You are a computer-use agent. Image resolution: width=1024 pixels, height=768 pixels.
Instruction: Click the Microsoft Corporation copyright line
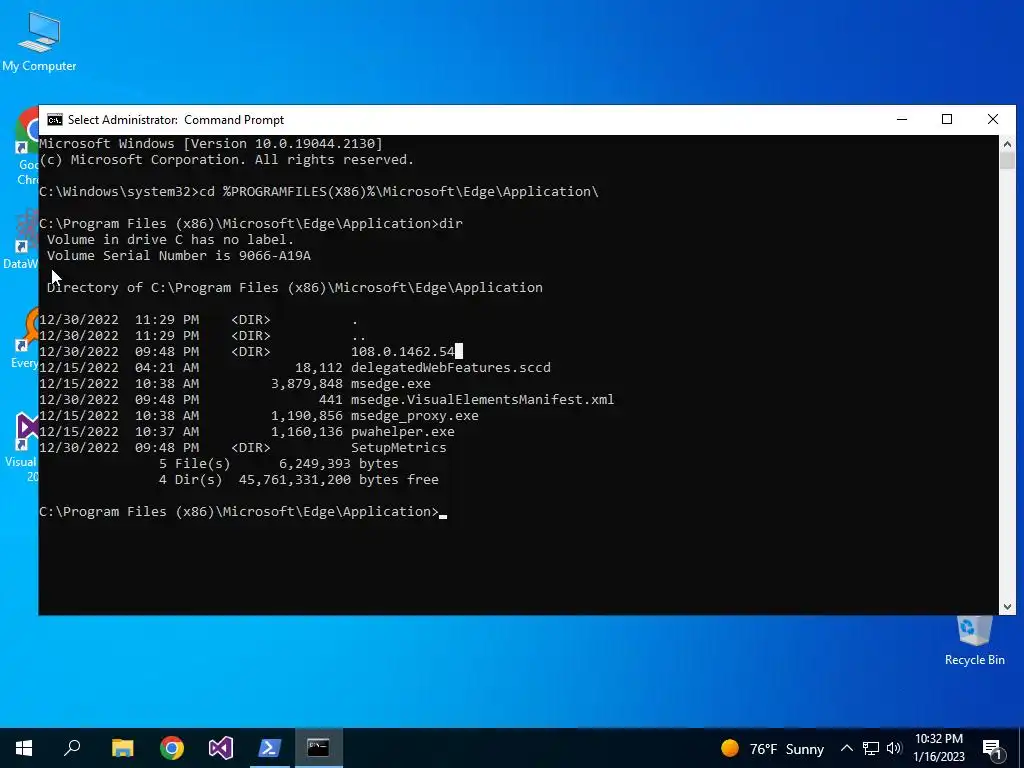pyautogui.click(x=226, y=160)
